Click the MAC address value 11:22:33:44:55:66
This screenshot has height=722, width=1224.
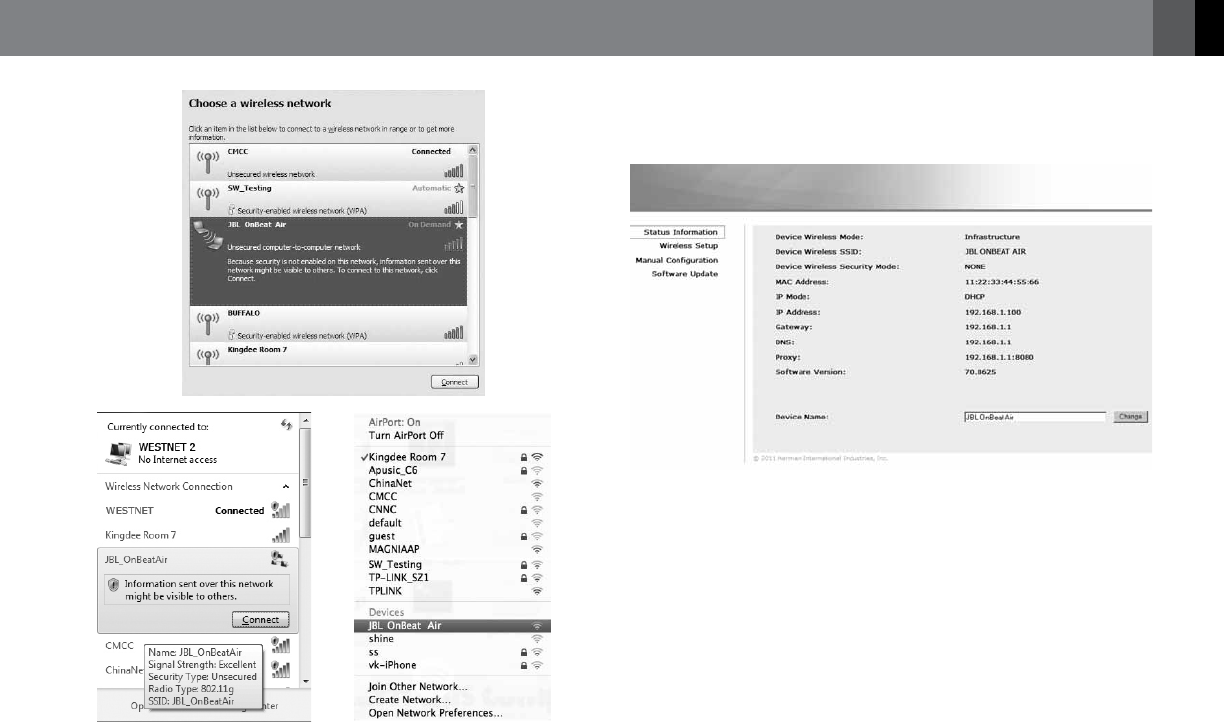(x=1004, y=282)
